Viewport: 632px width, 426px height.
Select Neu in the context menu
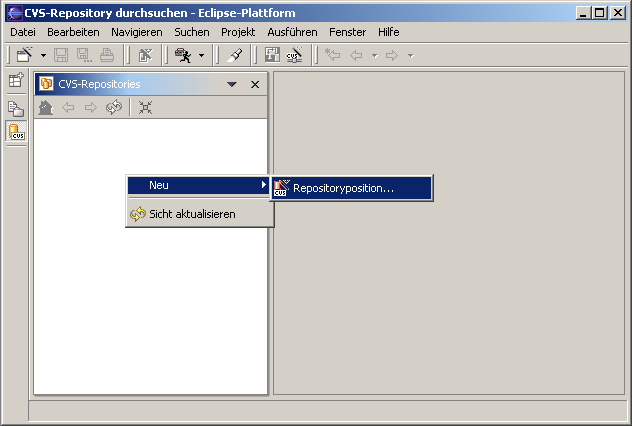click(198, 185)
